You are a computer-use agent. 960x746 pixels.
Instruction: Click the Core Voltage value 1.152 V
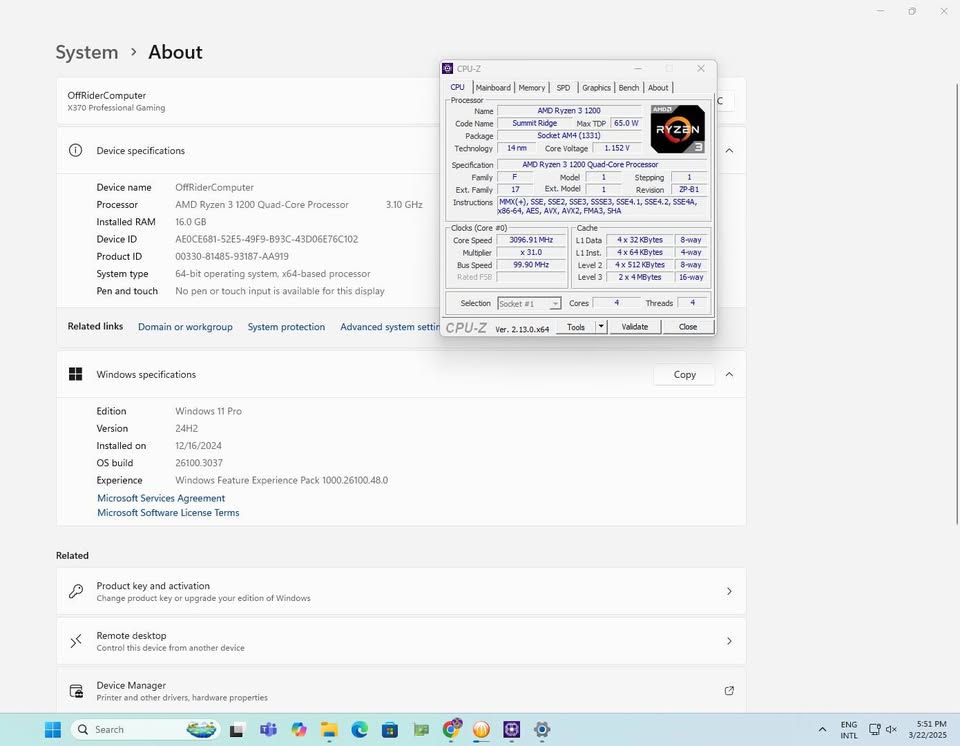617,148
